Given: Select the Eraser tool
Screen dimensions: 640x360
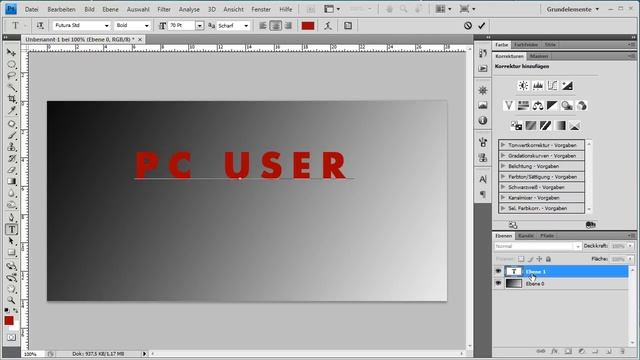Looking at the screenshot, I should click(x=11, y=170).
